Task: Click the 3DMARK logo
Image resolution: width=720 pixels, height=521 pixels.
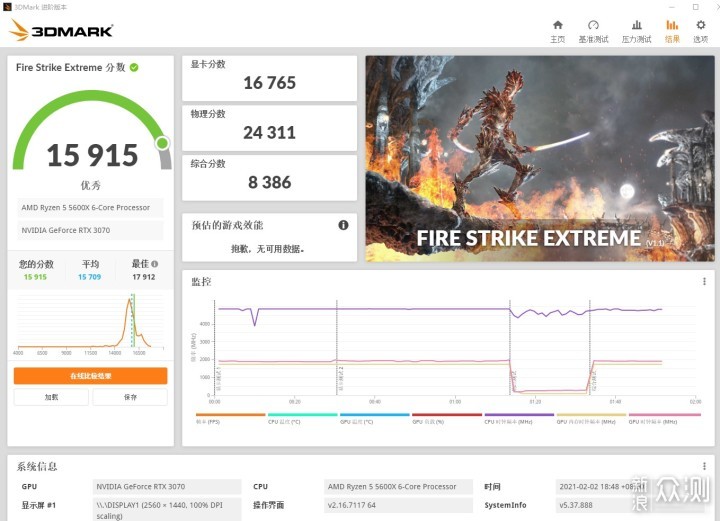Action: pos(61,30)
